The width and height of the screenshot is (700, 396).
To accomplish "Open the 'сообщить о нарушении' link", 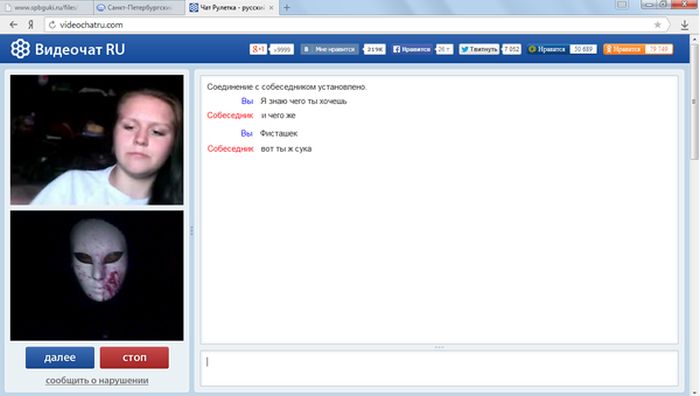I will coord(97,380).
